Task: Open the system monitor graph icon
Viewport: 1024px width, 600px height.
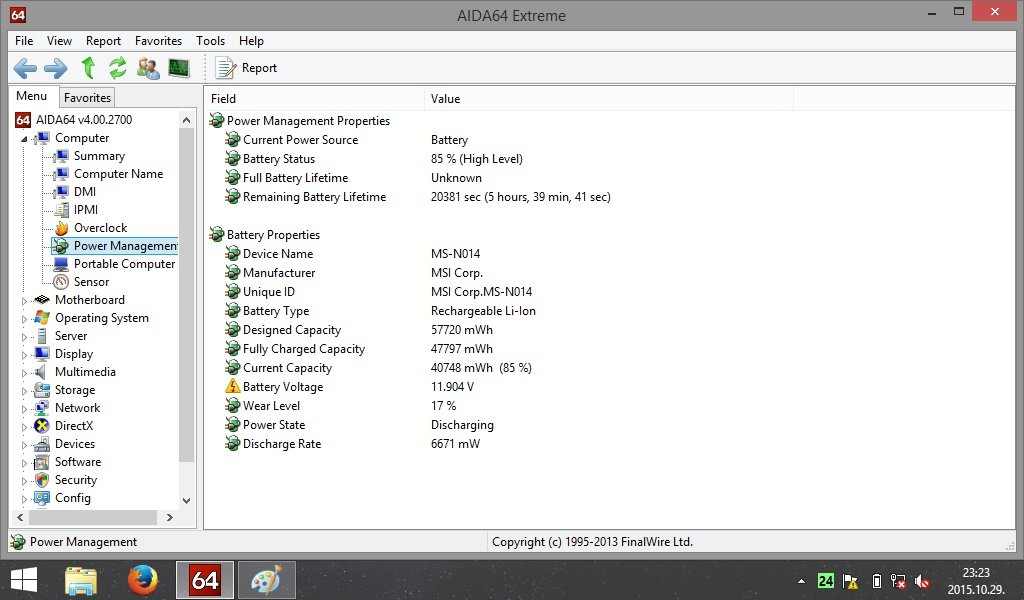Action: point(178,68)
